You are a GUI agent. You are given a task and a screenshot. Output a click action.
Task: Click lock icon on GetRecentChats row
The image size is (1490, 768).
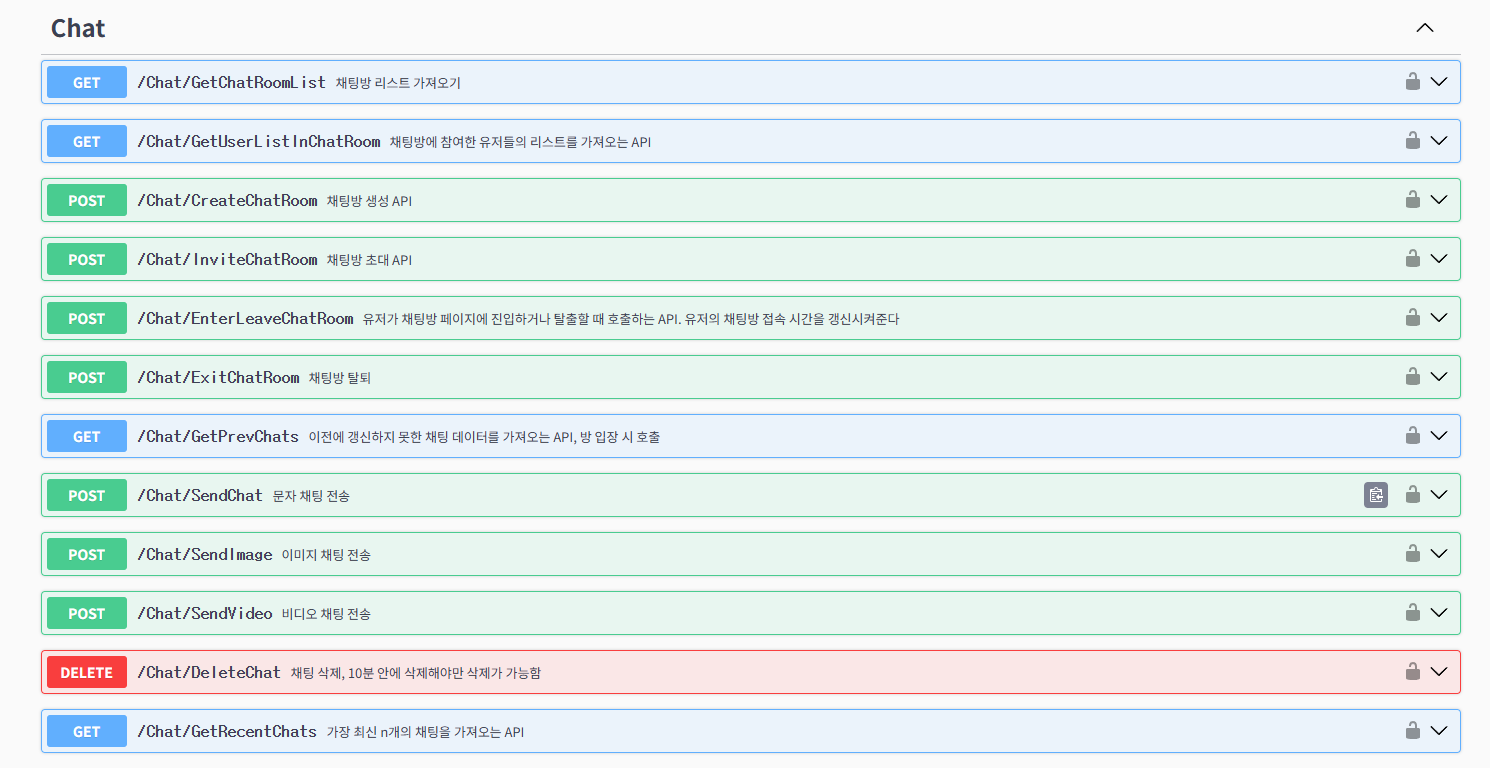coord(1413,730)
